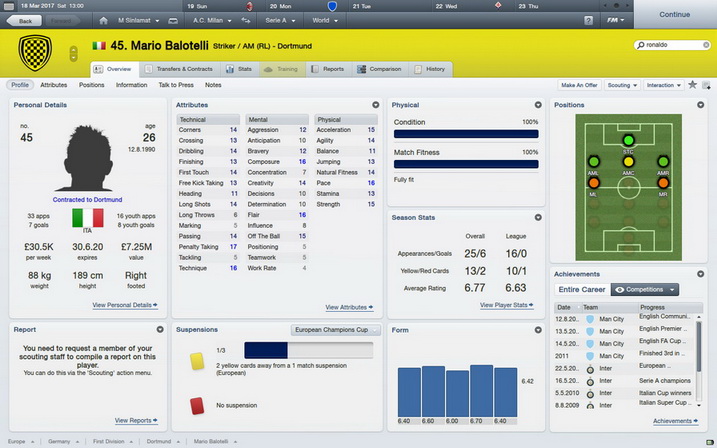Click the Achievements list scrollbar
The height and width of the screenshot is (448, 717).
click(699, 347)
